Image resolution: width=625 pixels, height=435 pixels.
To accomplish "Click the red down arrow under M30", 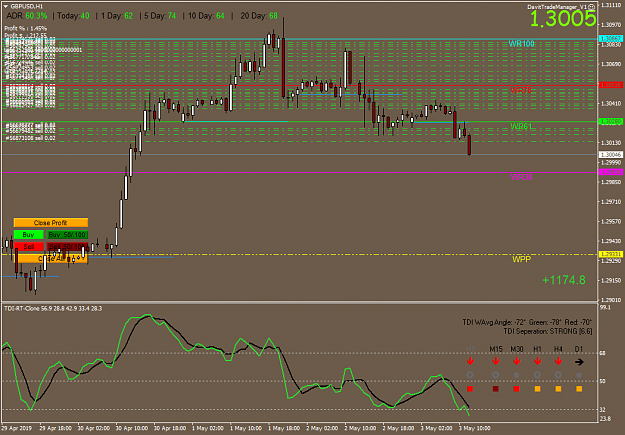I will point(517,361).
